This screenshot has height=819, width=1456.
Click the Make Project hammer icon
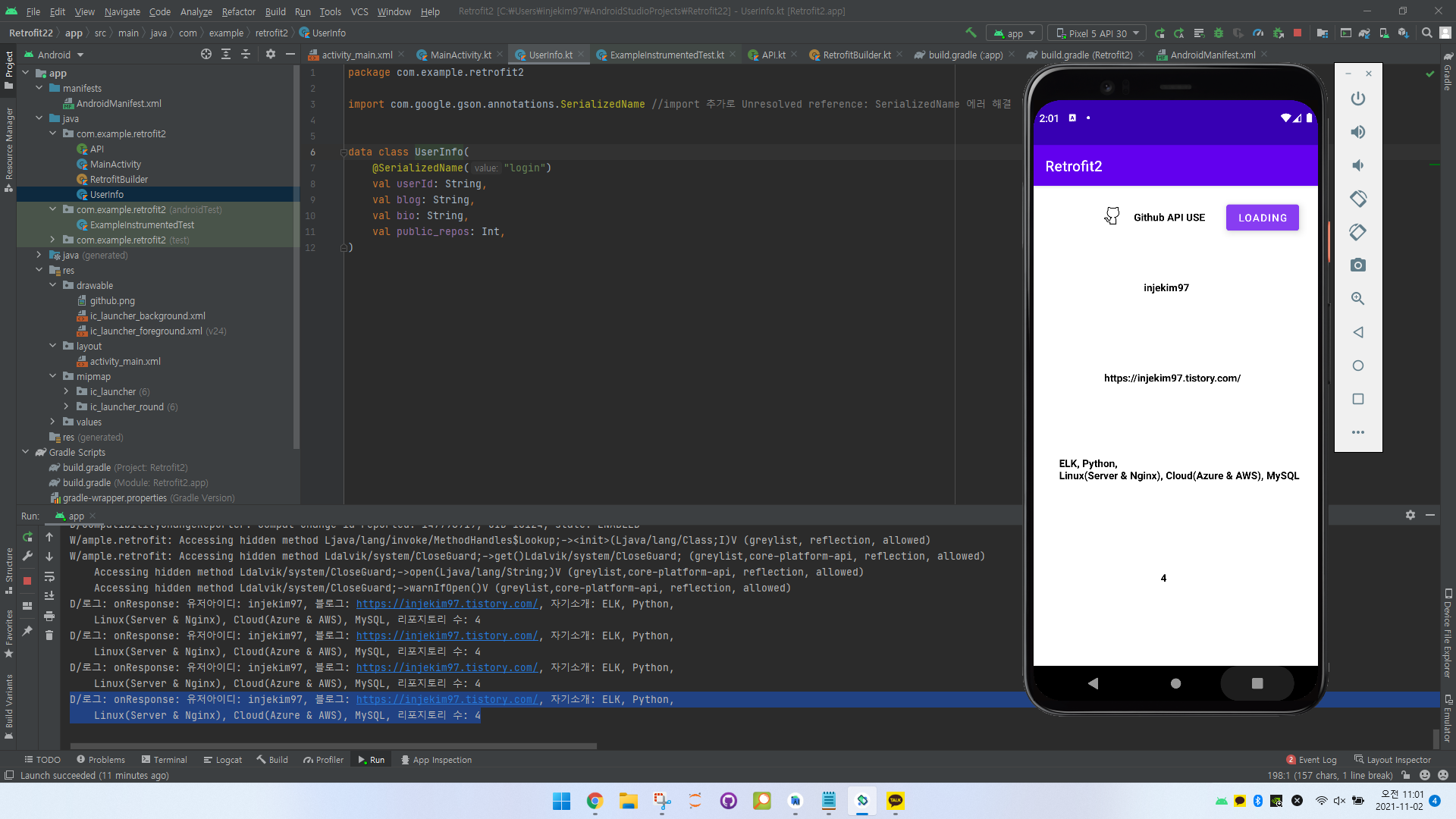(x=971, y=33)
